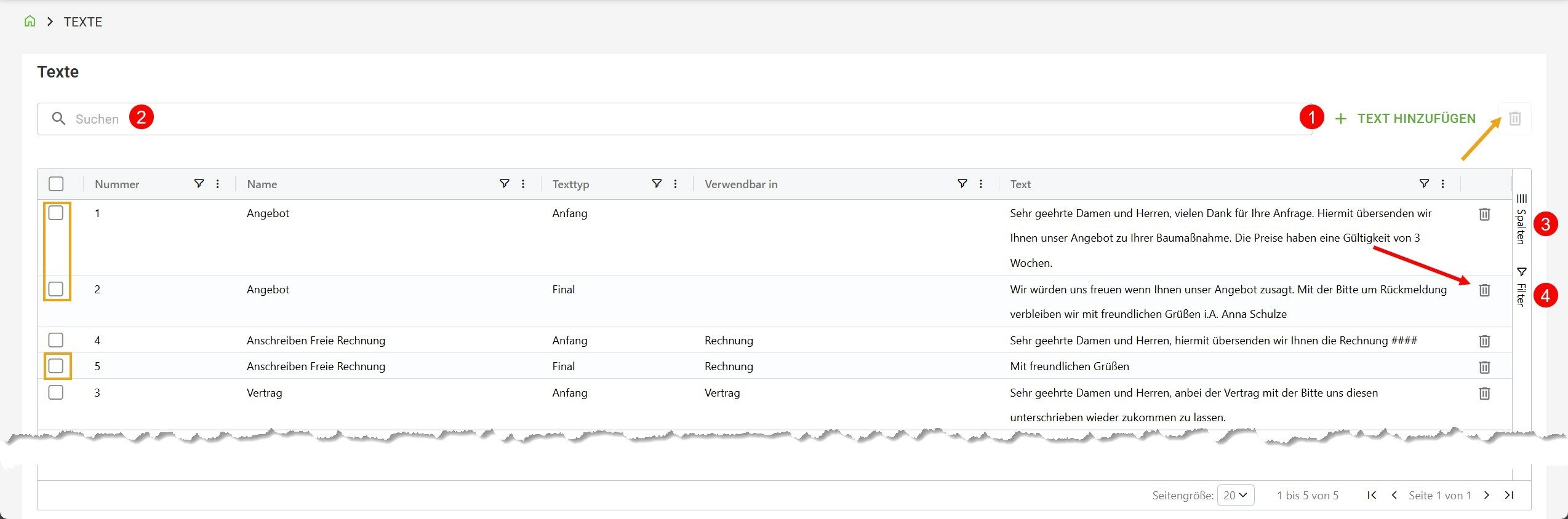Click the bulk delete trash icon beside Text hinzufügen
Viewport: 1568px width, 519px height.
[1514, 119]
